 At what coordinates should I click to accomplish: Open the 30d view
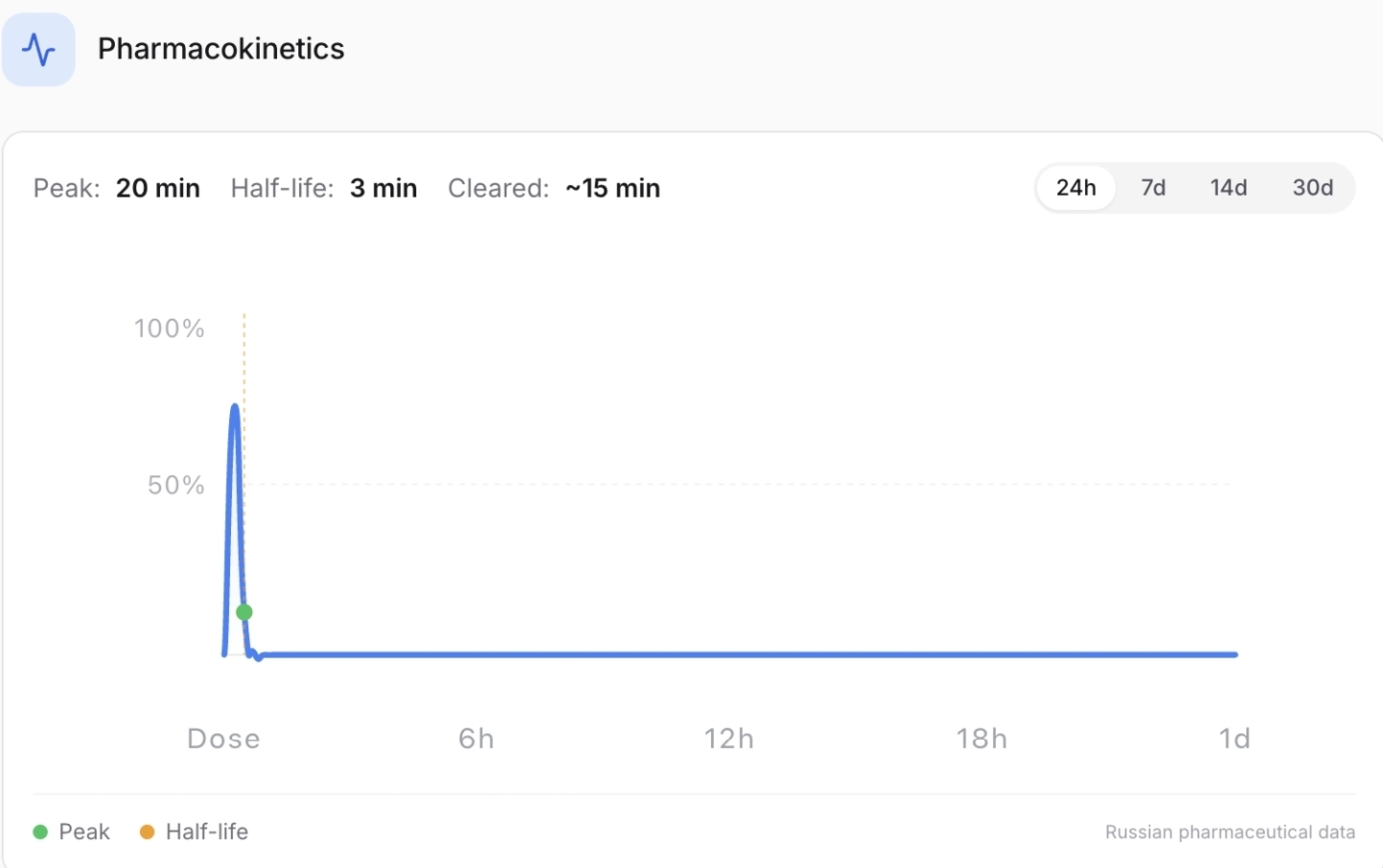click(1312, 188)
